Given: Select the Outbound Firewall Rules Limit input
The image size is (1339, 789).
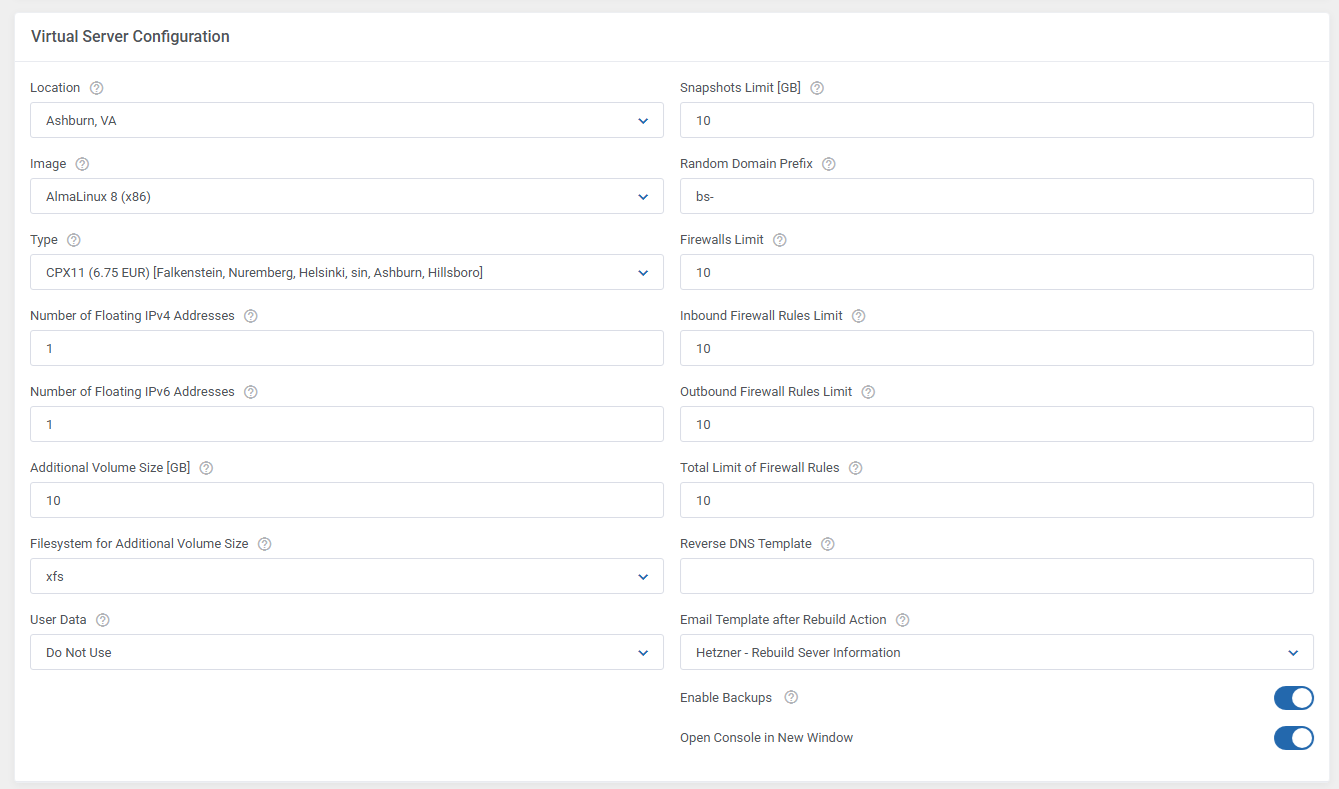Looking at the screenshot, I should (997, 425).
